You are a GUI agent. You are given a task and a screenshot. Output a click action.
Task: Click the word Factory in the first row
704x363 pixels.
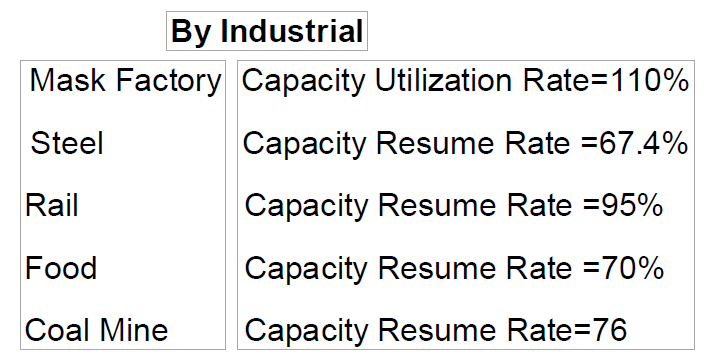[169, 81]
